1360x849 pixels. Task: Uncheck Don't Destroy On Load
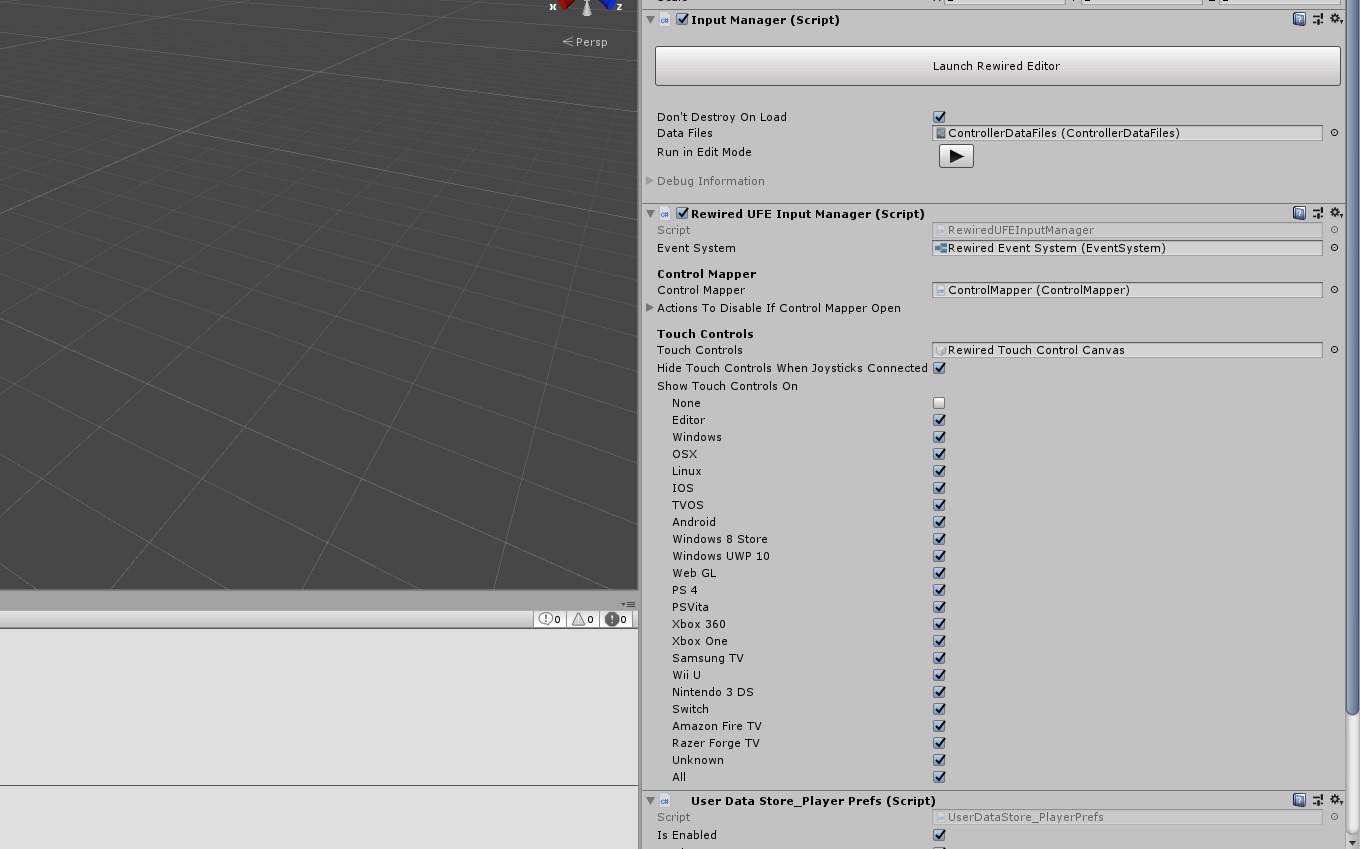pos(938,116)
